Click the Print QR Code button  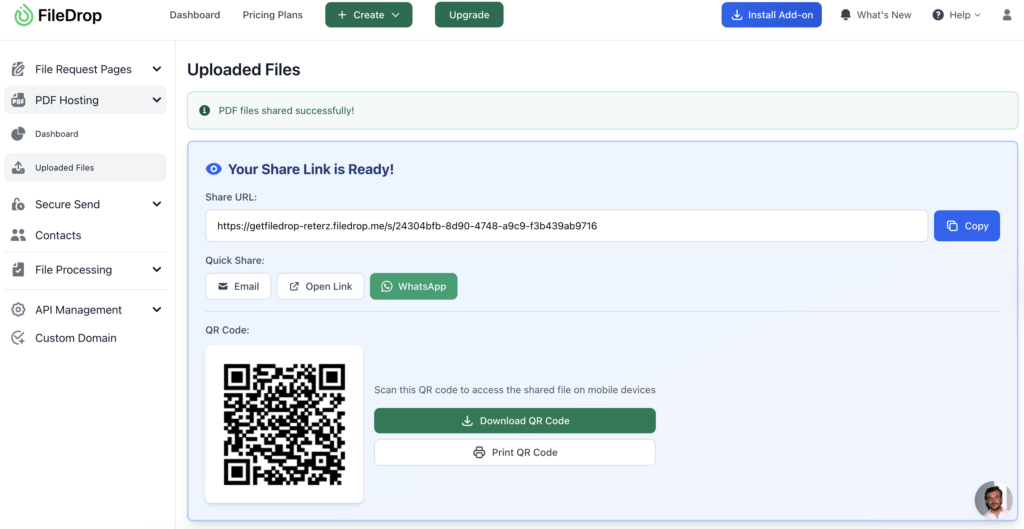tap(515, 452)
